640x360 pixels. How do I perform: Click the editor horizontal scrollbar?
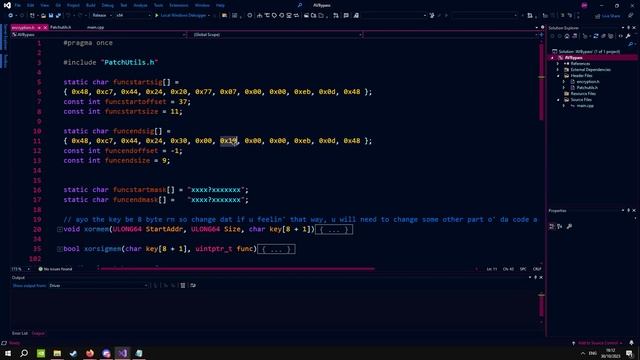pos(237,269)
